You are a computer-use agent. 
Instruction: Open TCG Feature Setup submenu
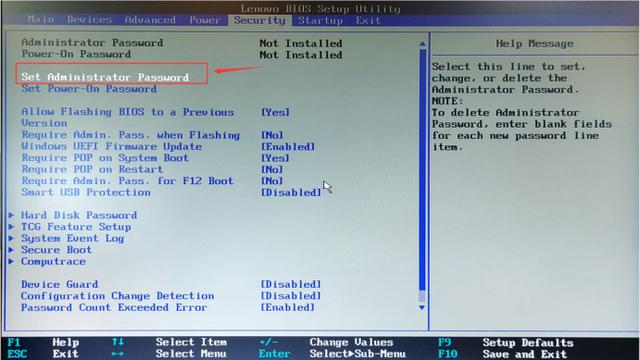76,227
